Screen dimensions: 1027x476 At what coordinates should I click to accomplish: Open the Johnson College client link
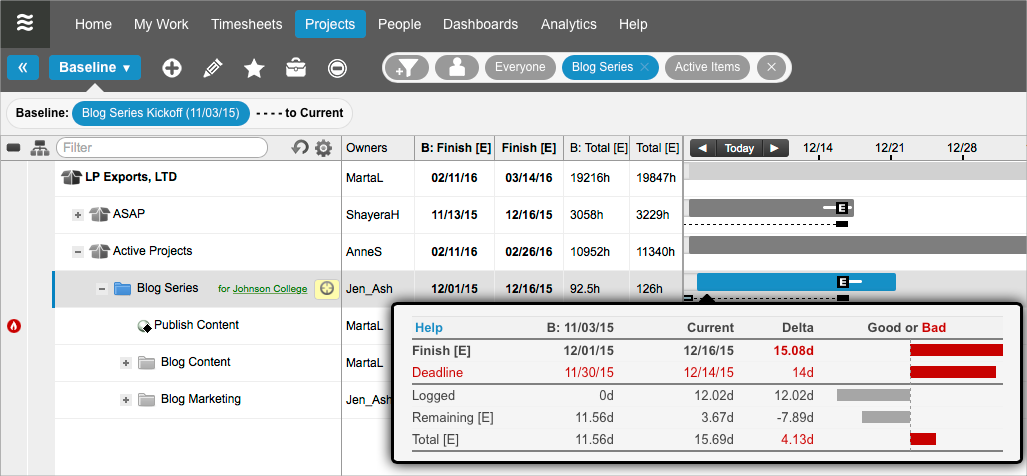tap(270, 289)
